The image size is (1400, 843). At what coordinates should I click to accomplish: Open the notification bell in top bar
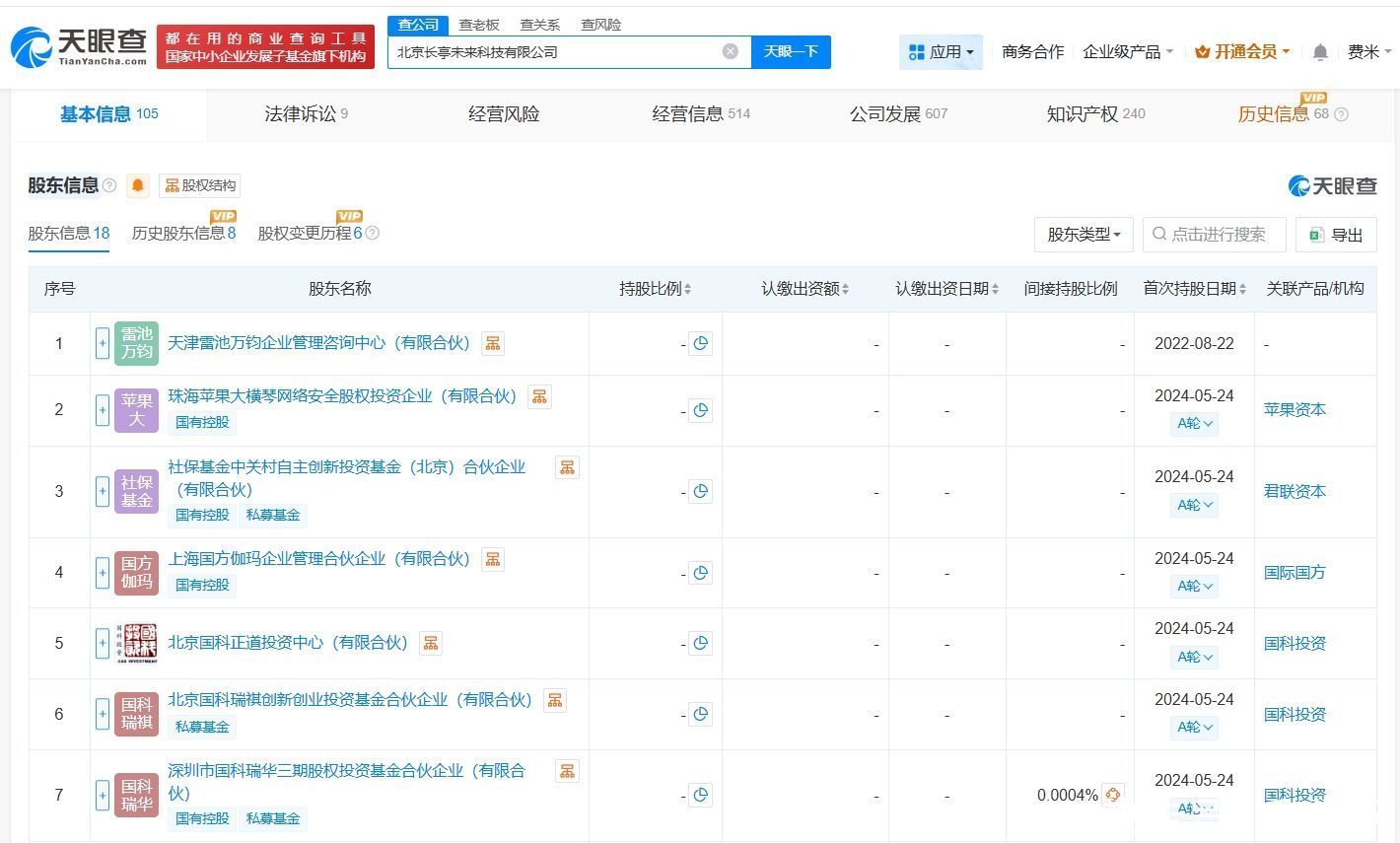click(x=1320, y=52)
